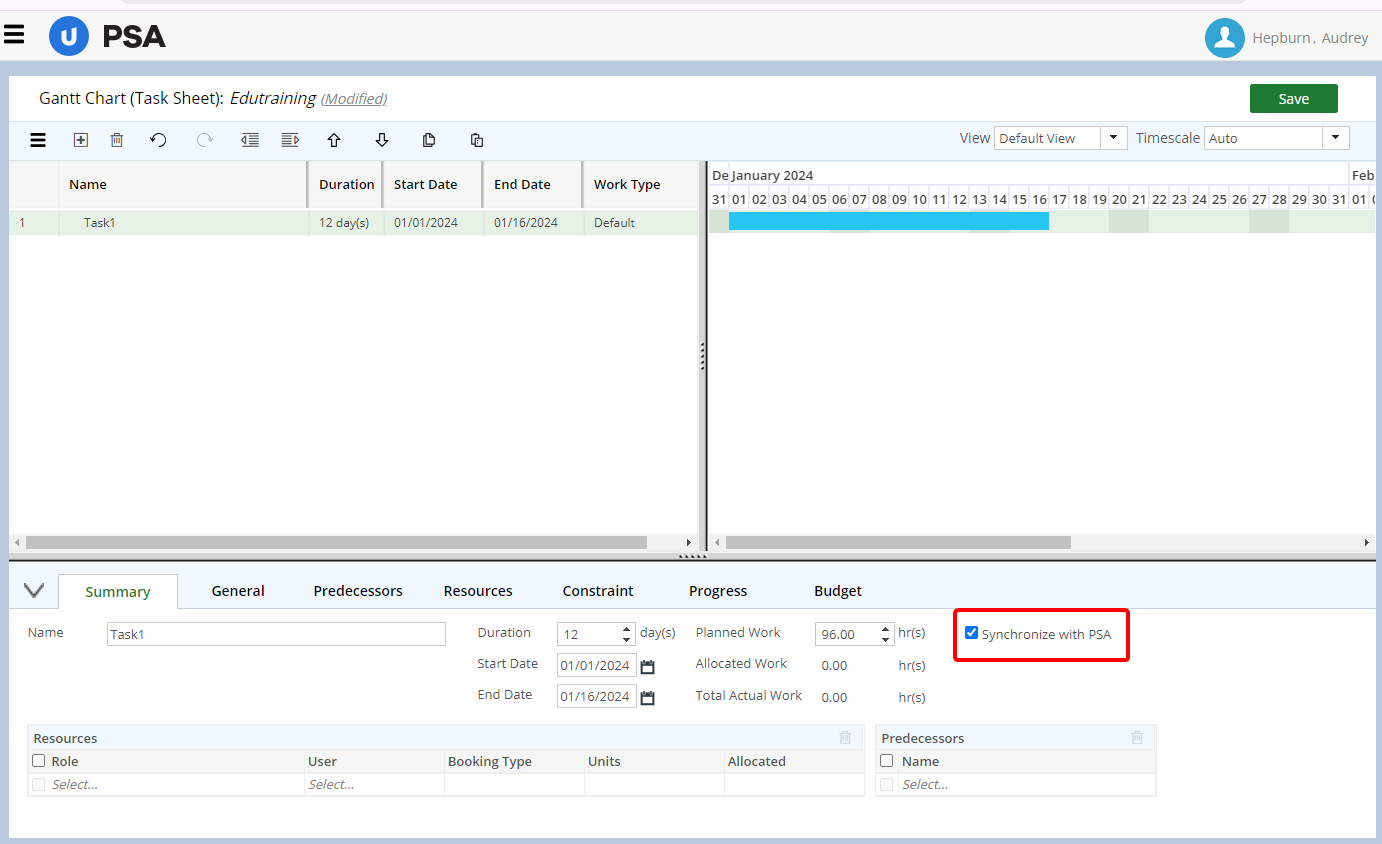Disable Synchronize with PSA
Viewport: 1382px width, 844px height.
pos(971,633)
